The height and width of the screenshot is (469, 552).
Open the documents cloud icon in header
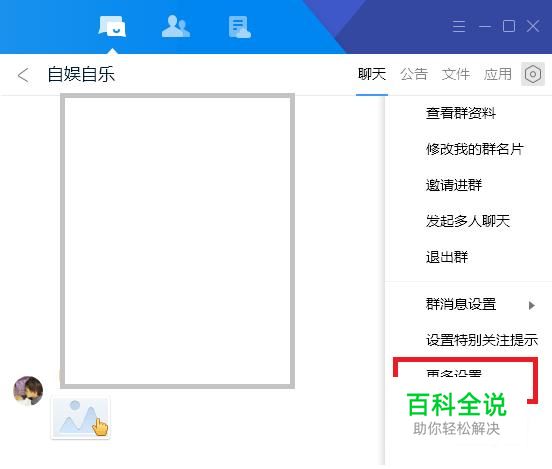coord(239,27)
